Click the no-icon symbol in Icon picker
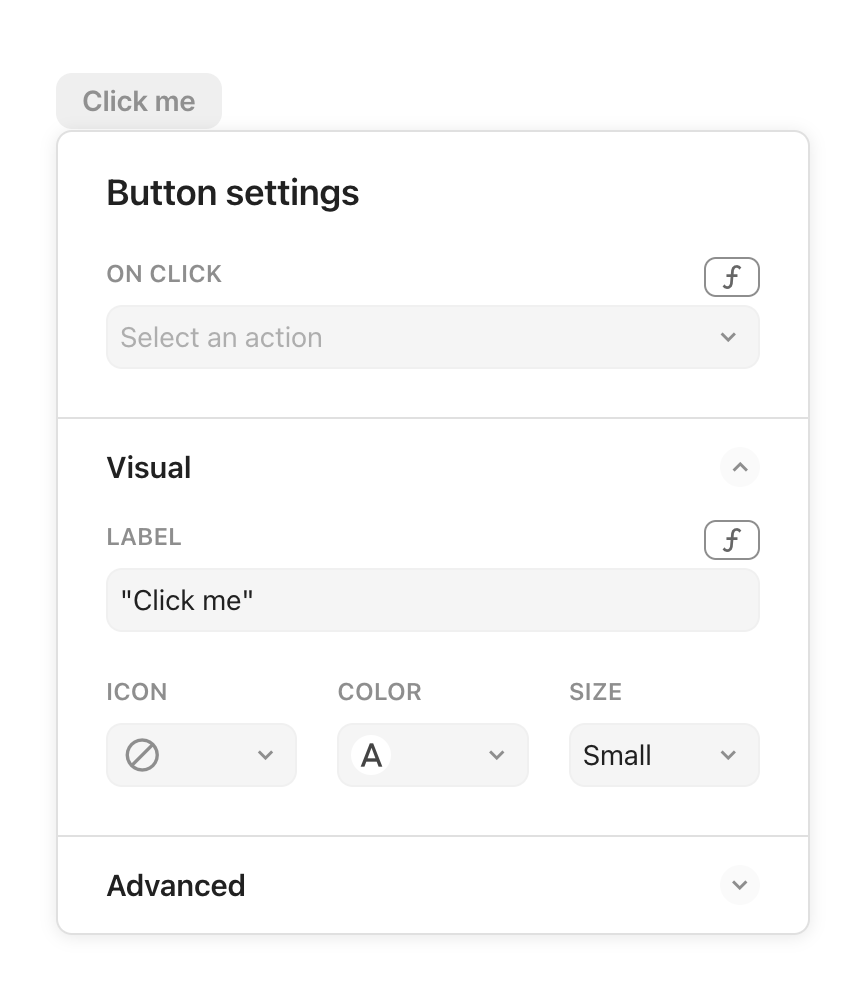Viewport: 854px width, 988px height. point(142,755)
